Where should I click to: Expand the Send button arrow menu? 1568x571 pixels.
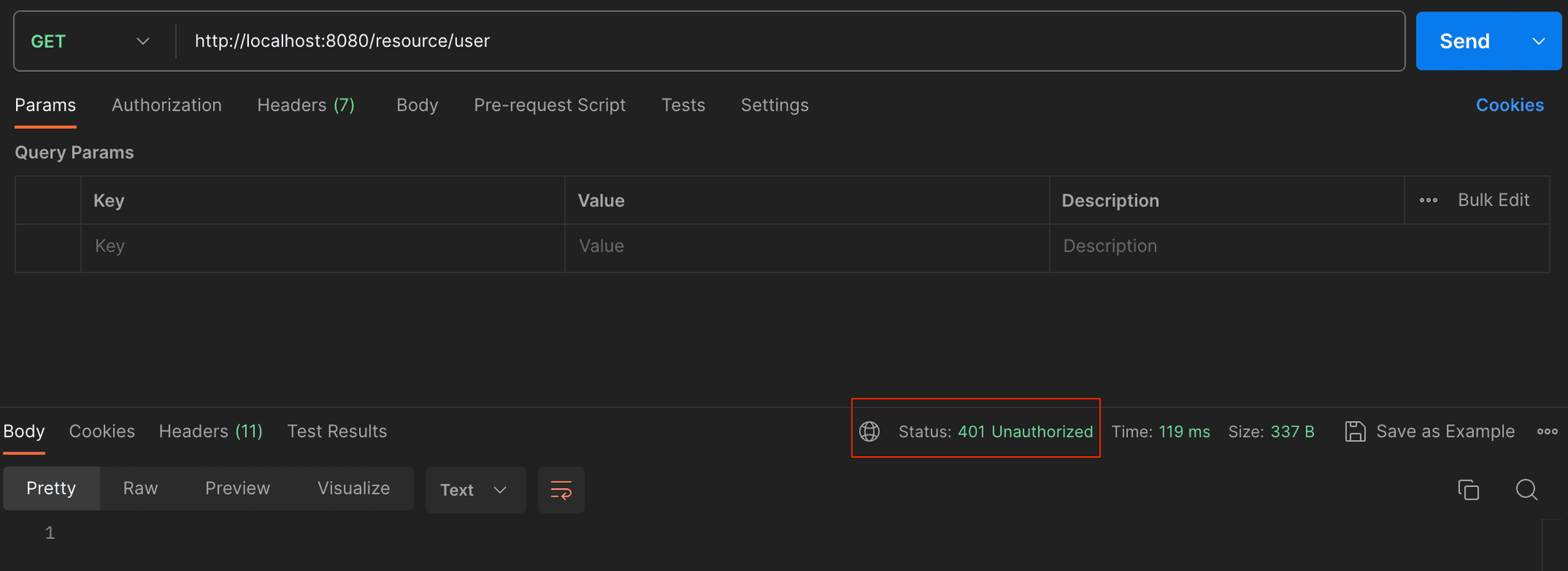point(1538,41)
